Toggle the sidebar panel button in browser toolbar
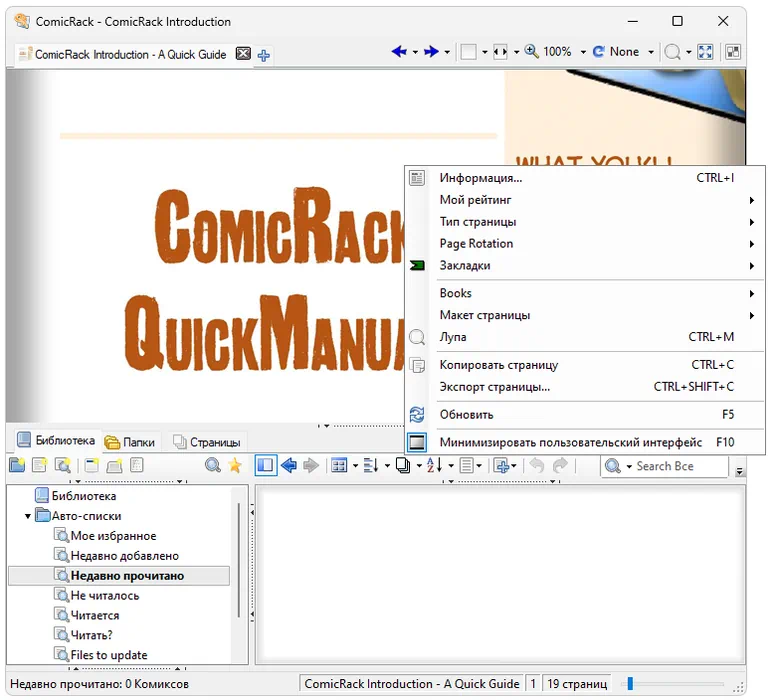This screenshot has height=700, width=772. tap(265, 465)
